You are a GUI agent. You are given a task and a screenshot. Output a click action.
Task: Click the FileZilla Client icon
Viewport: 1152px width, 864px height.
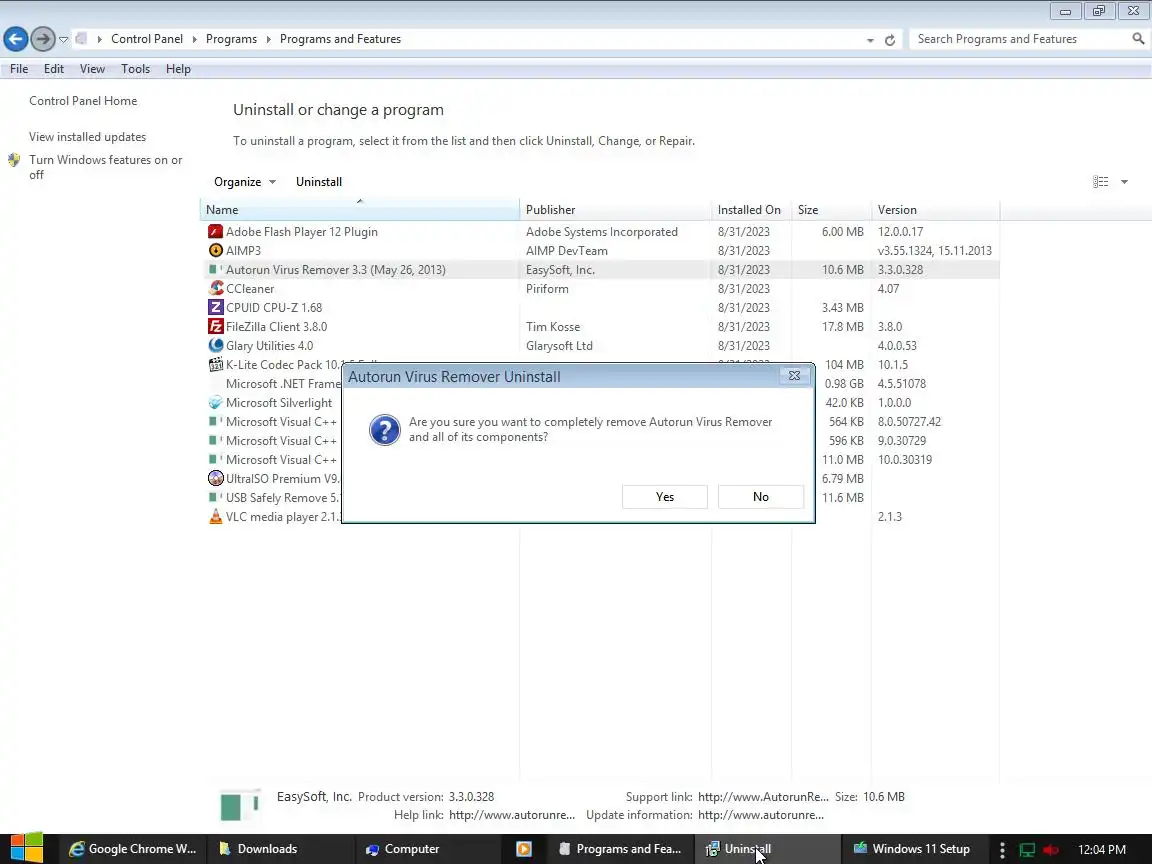click(x=215, y=327)
